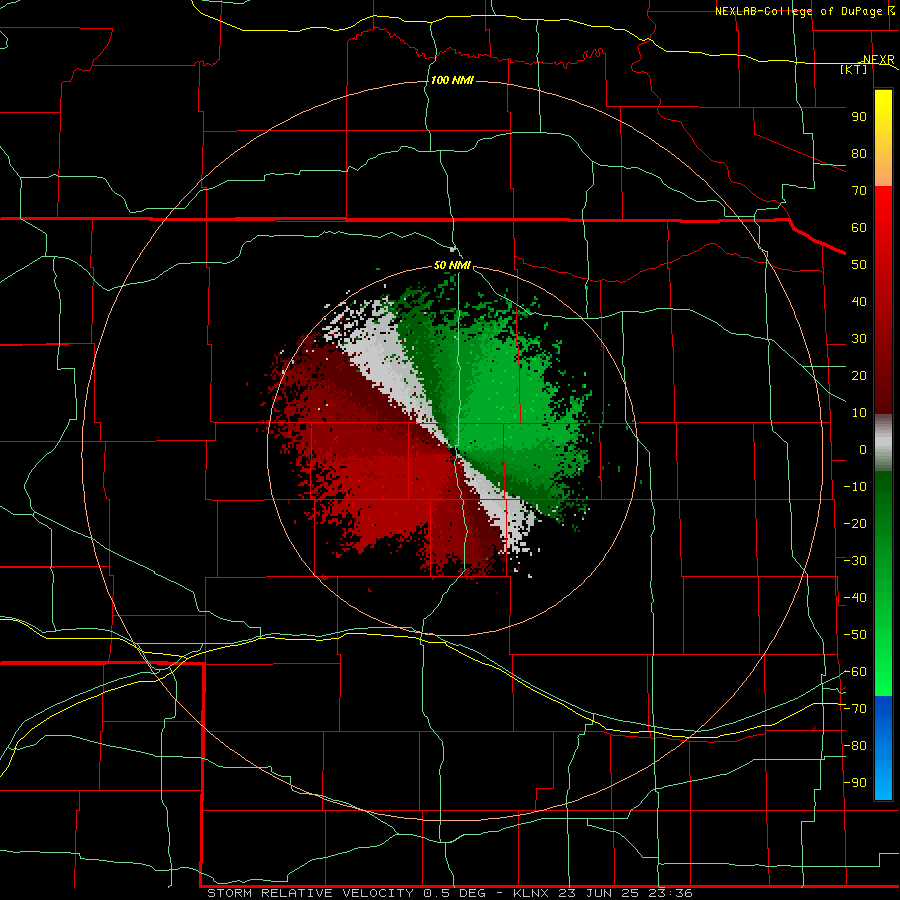Viewport: 900px width, 900px height.
Task: Click the positive 50 scale label
Action: point(859,265)
